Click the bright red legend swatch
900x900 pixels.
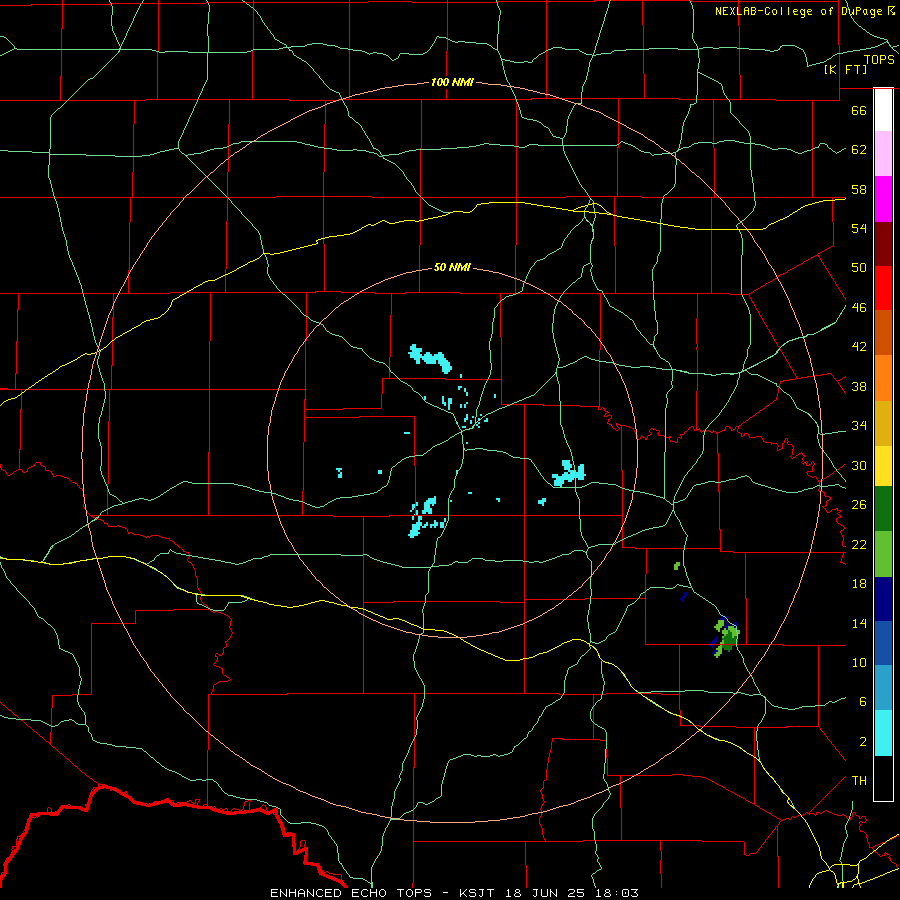883,288
